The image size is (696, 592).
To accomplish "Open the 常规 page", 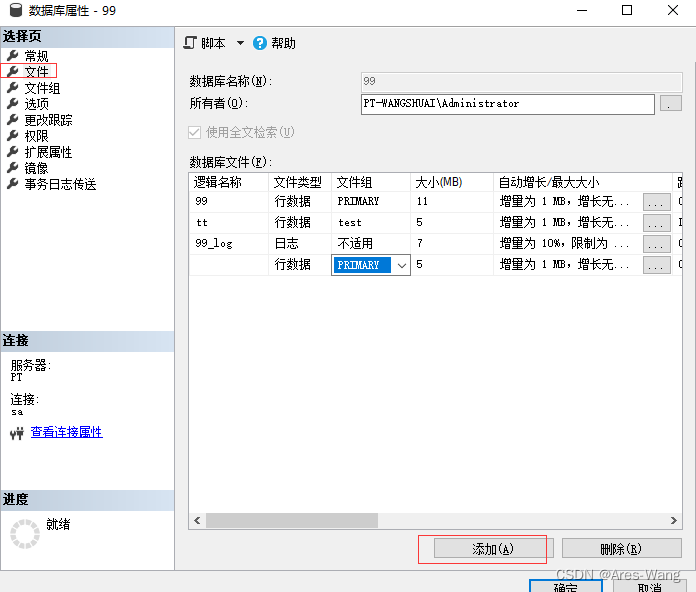I will coord(36,56).
